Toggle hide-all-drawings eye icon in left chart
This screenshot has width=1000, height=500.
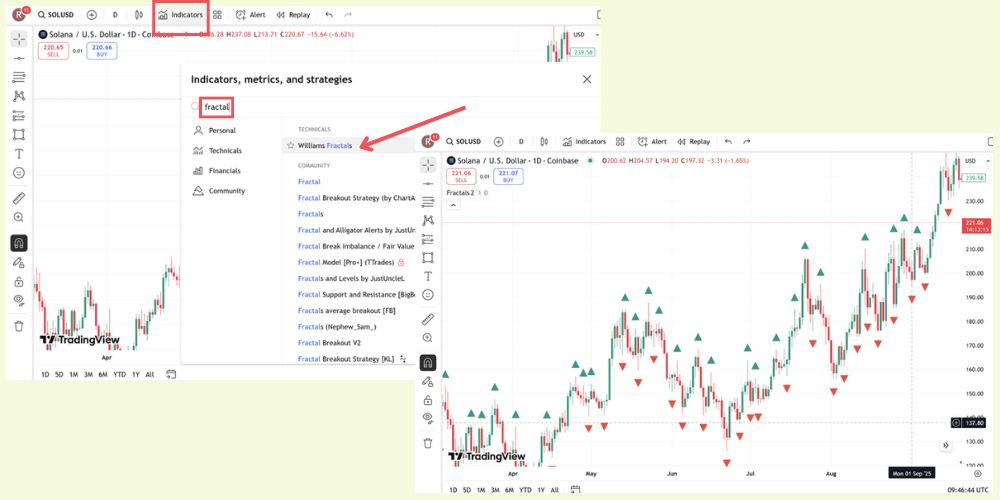pos(18,300)
